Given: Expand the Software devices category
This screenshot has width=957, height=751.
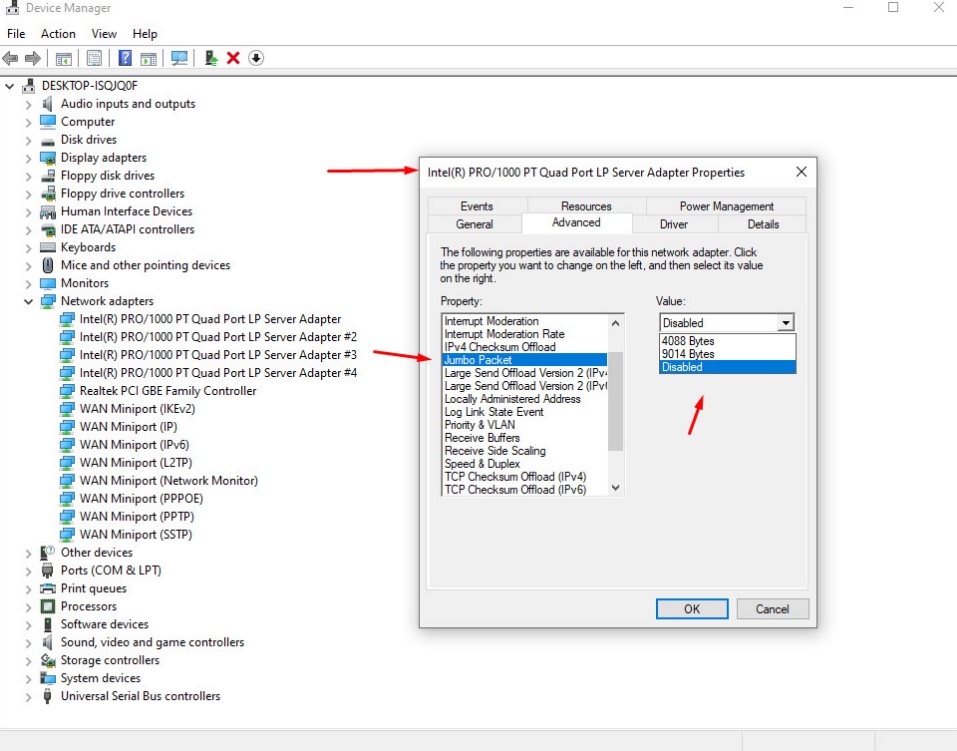Looking at the screenshot, I should (x=28, y=625).
